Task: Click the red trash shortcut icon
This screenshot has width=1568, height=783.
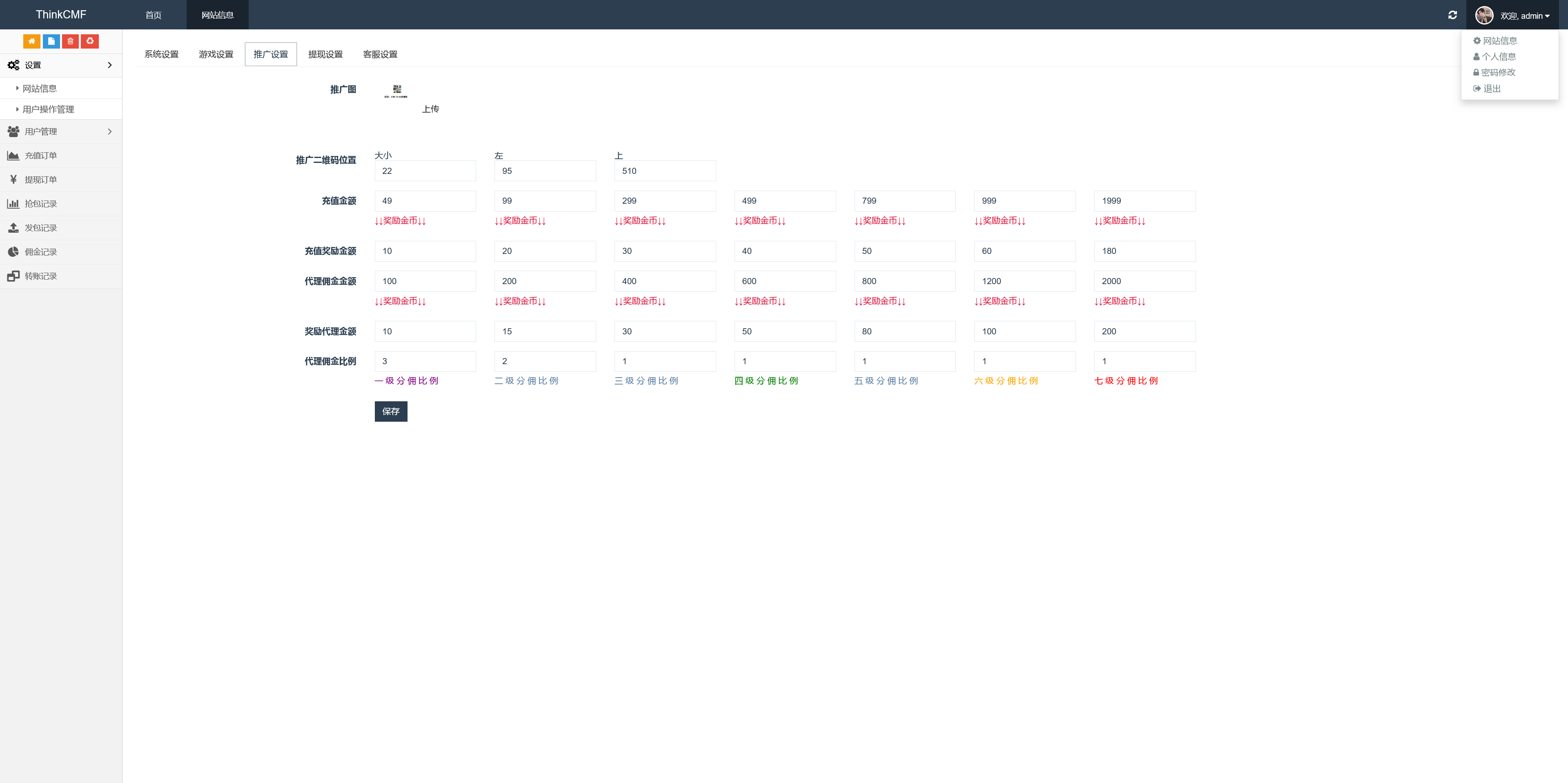Action: 71,41
